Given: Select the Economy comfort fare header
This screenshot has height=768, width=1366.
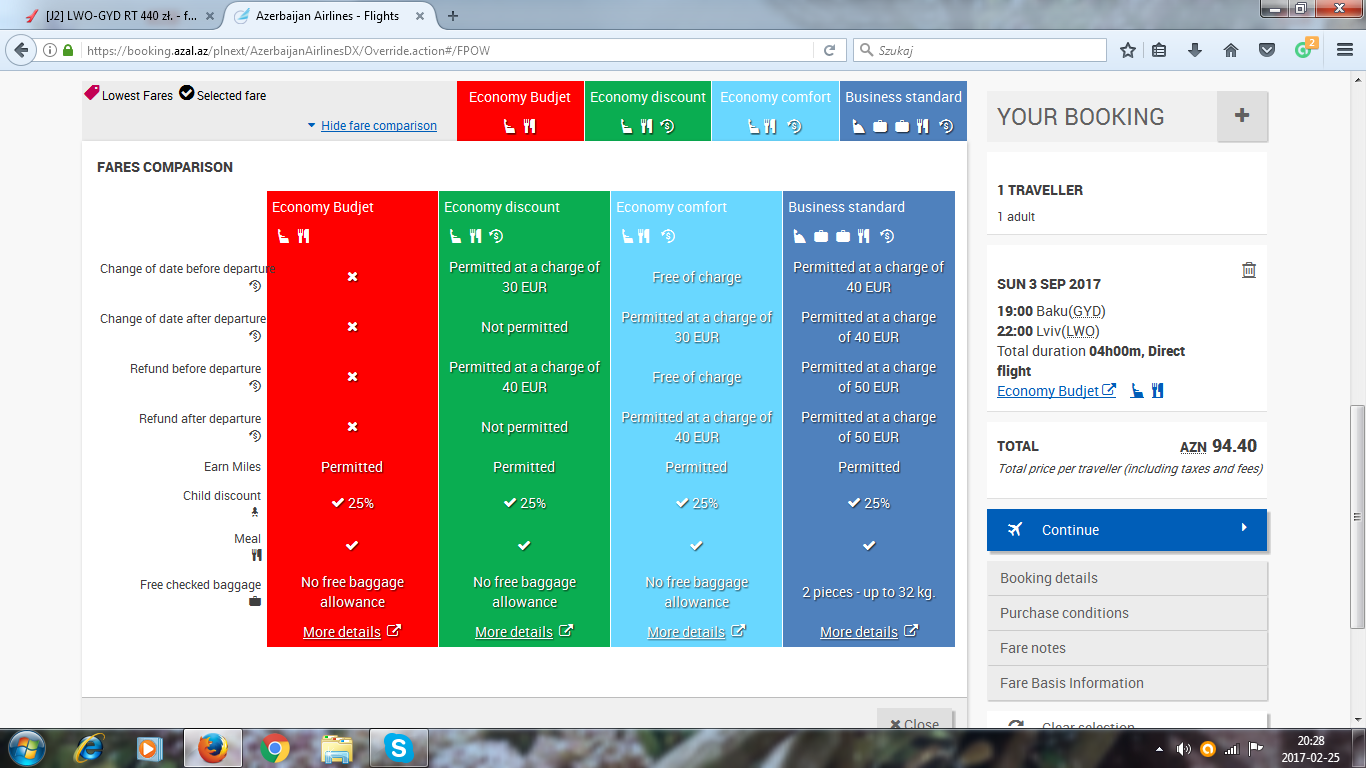Looking at the screenshot, I should [x=776, y=111].
